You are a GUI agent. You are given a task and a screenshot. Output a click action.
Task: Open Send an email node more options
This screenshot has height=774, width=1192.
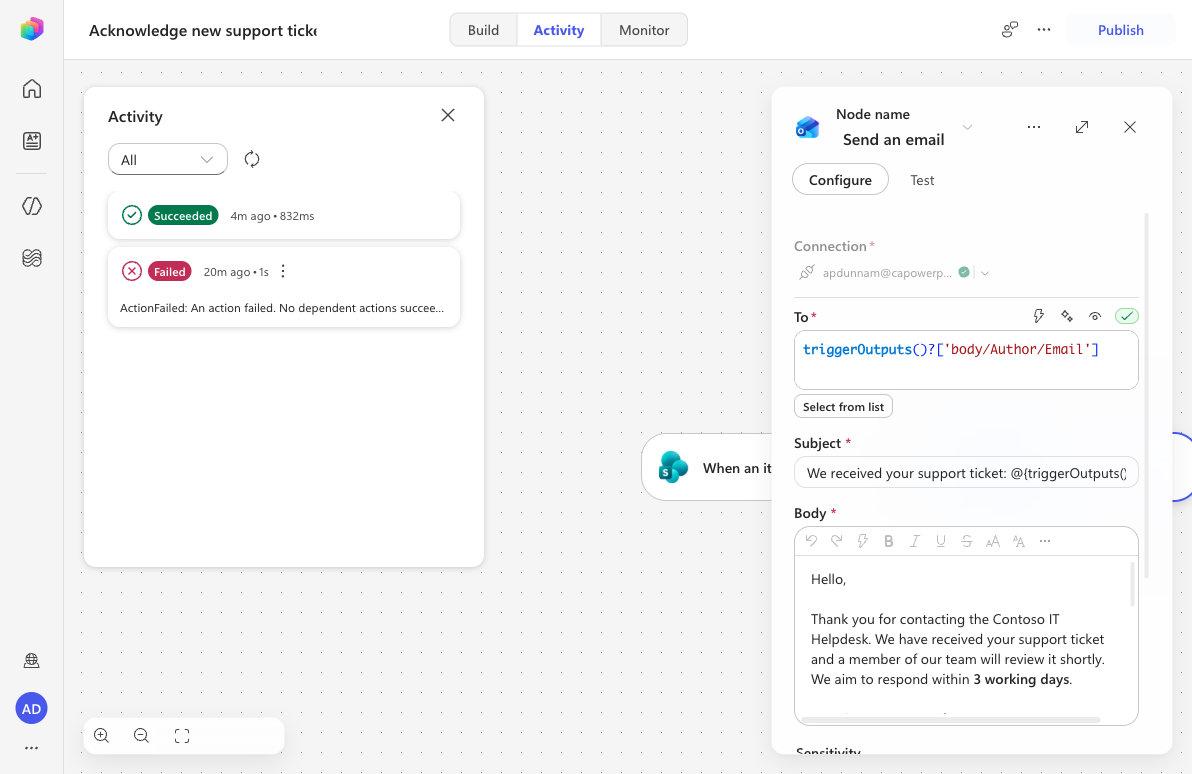click(1034, 127)
